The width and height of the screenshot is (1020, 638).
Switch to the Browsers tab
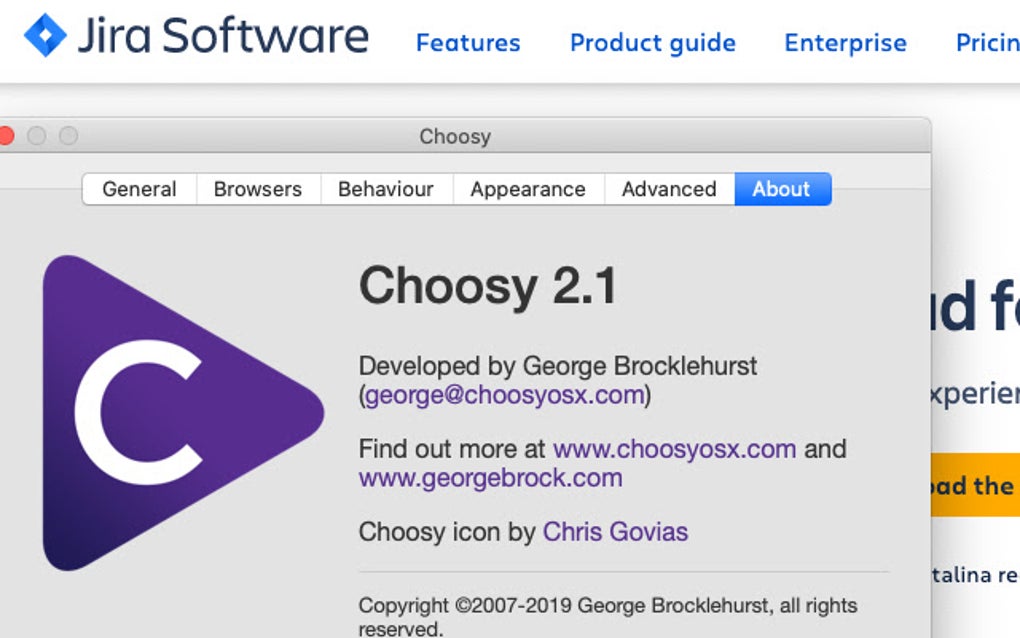click(x=258, y=189)
